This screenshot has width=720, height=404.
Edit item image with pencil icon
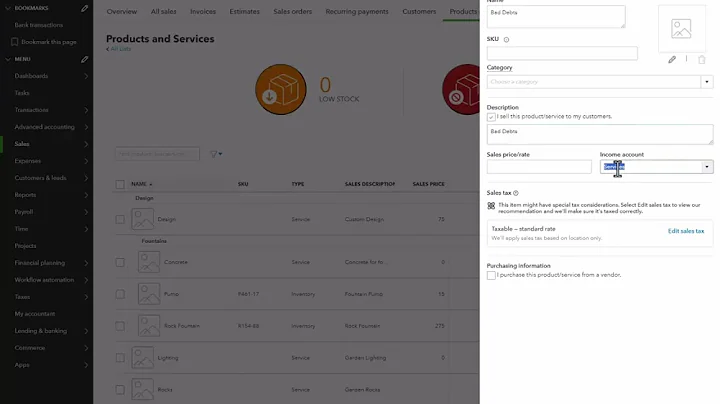tap(672, 59)
